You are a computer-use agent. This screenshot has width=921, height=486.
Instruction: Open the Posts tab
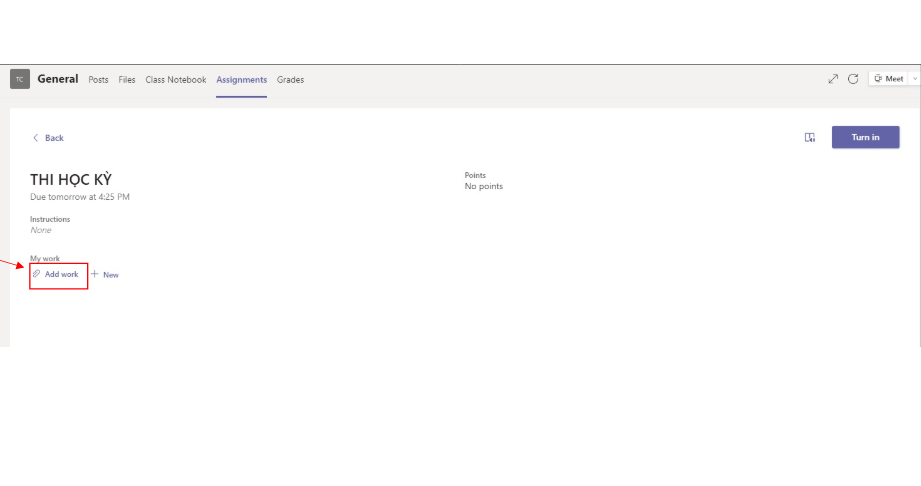point(98,79)
